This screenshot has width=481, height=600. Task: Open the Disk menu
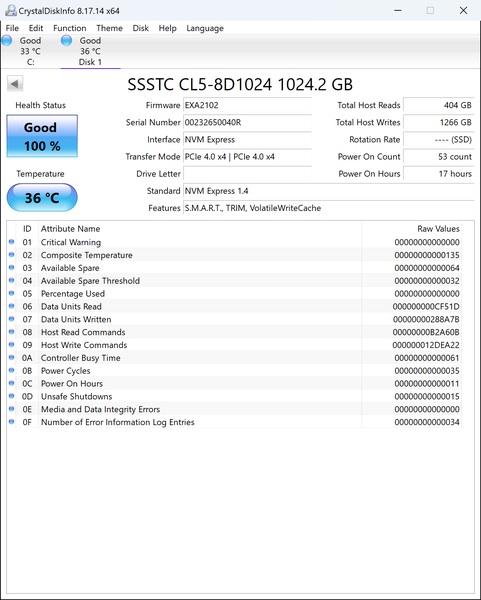coord(140,28)
